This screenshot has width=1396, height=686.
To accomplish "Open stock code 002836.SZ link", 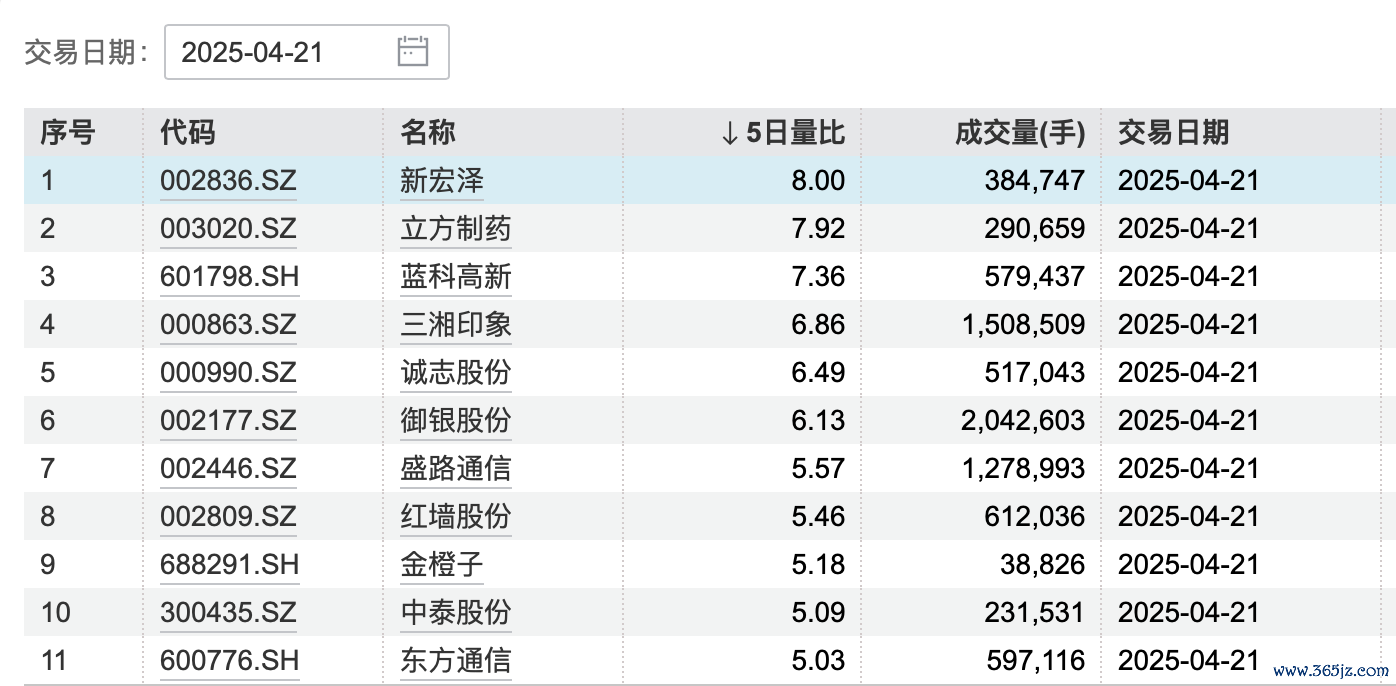I will tap(228, 181).
